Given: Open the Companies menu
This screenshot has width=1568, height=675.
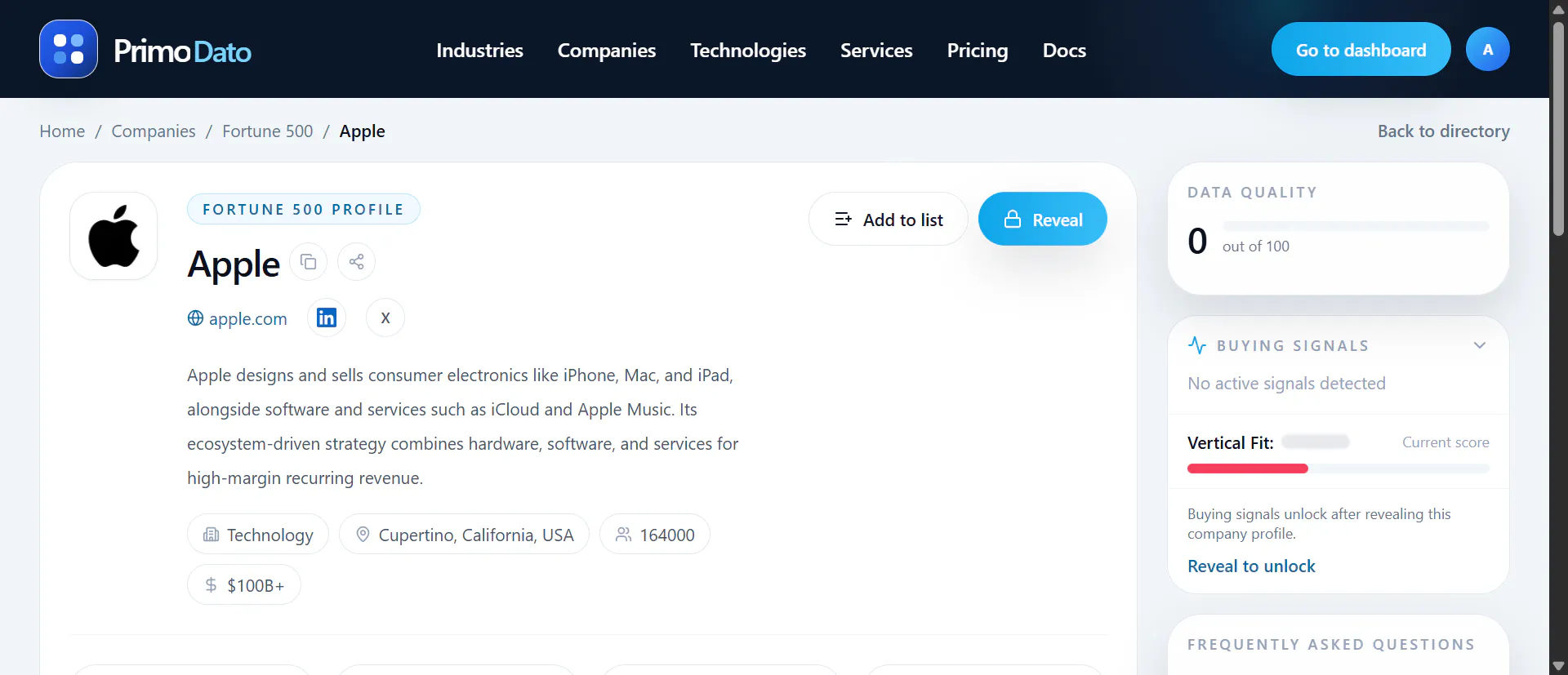Looking at the screenshot, I should click(x=607, y=50).
